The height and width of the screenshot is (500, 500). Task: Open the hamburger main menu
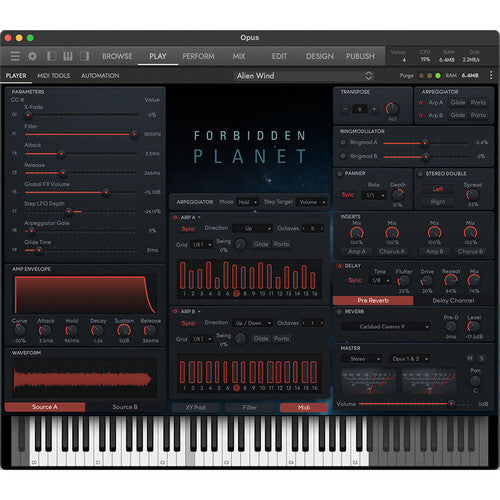pyautogui.click(x=15, y=56)
